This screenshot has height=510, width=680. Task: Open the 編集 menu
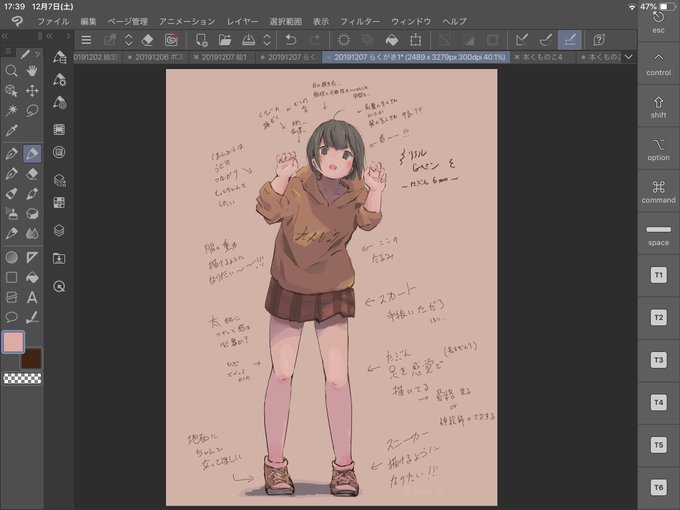pos(88,21)
